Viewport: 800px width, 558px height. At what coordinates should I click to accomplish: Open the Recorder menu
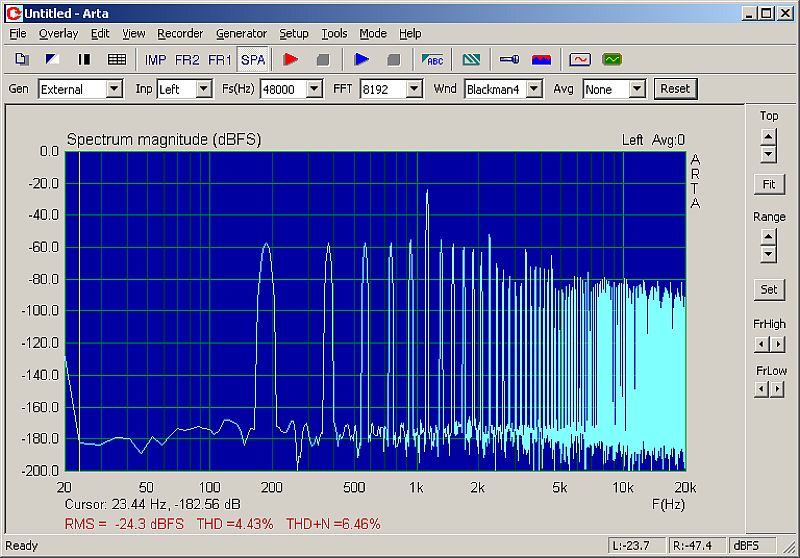180,34
